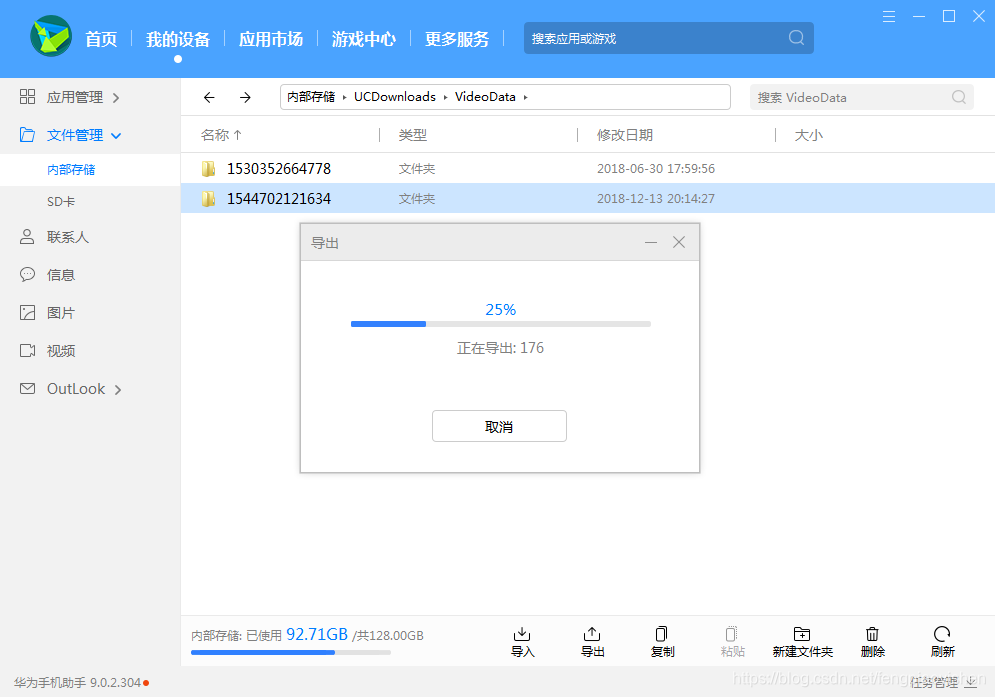Viewport: 995px width, 697px height.
Task: Go forward with right arrow
Action: coord(245,97)
